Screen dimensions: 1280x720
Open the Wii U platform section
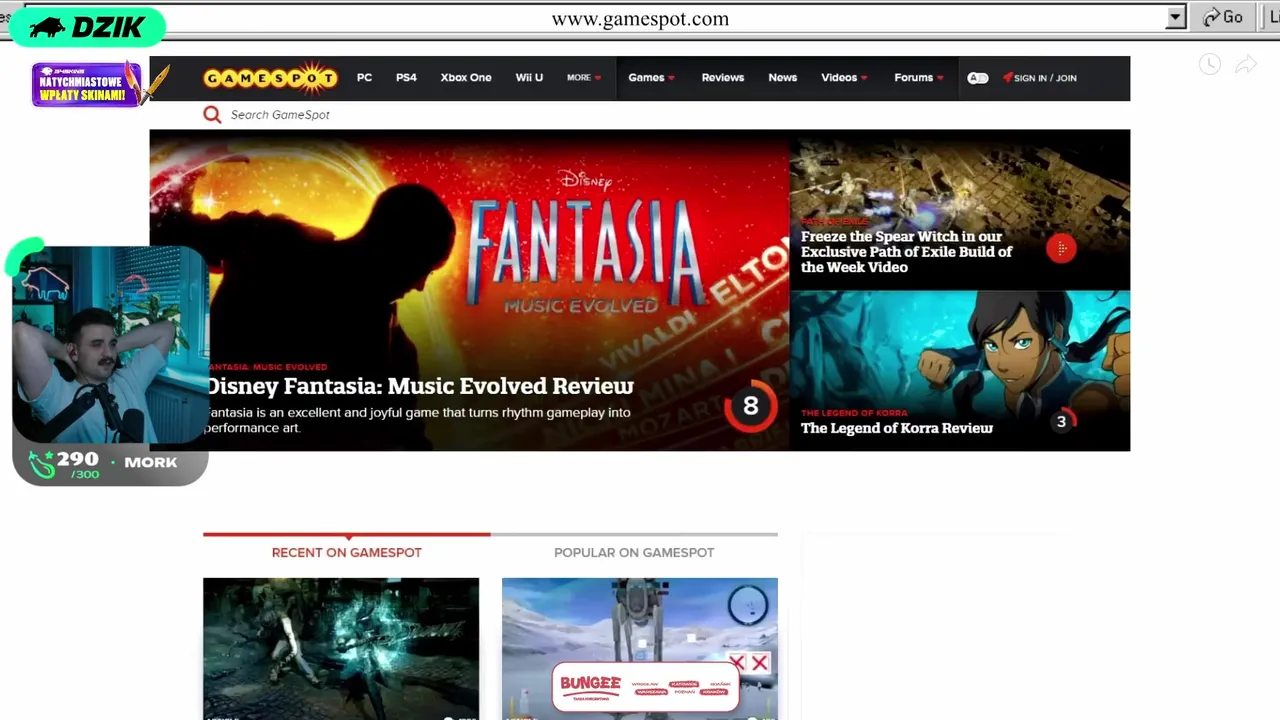click(x=529, y=78)
